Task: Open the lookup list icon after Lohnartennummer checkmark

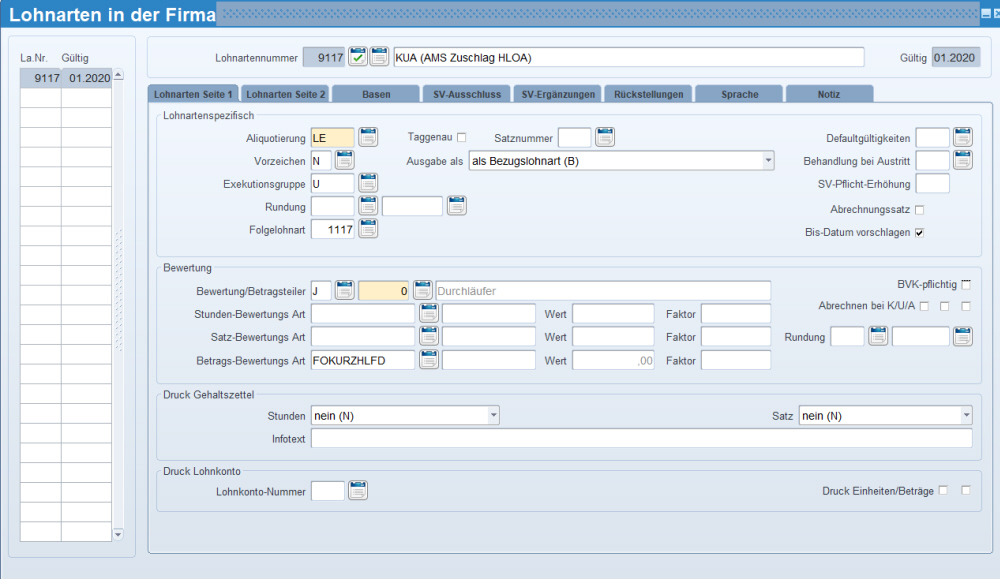Action: click(379, 57)
